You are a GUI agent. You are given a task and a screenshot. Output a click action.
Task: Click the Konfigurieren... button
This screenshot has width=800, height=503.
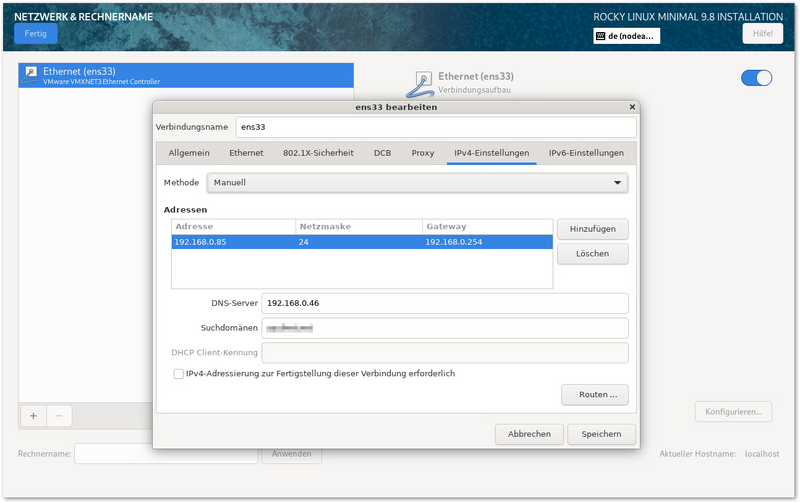pos(733,412)
